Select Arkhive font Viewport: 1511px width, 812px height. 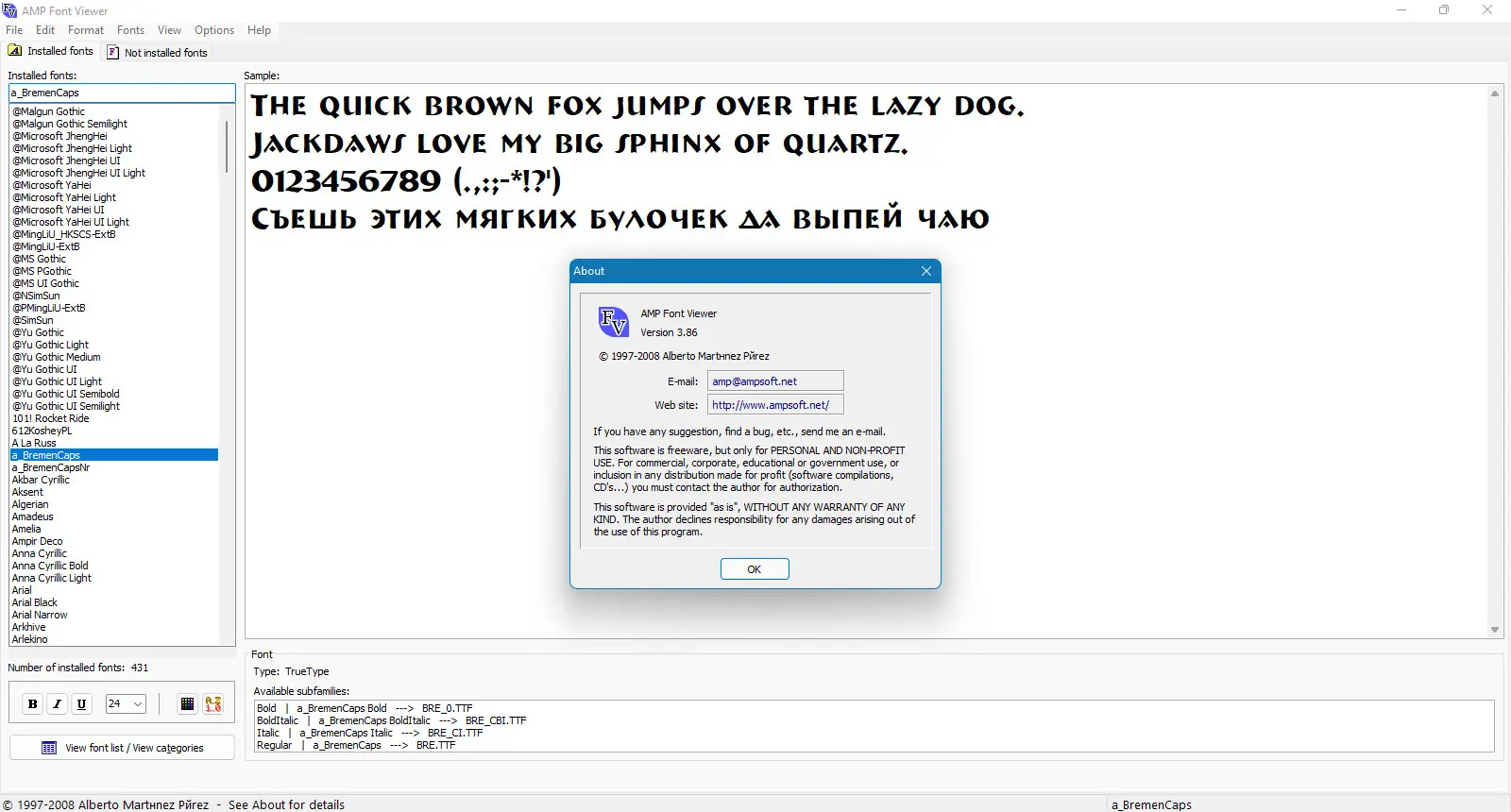point(114,627)
